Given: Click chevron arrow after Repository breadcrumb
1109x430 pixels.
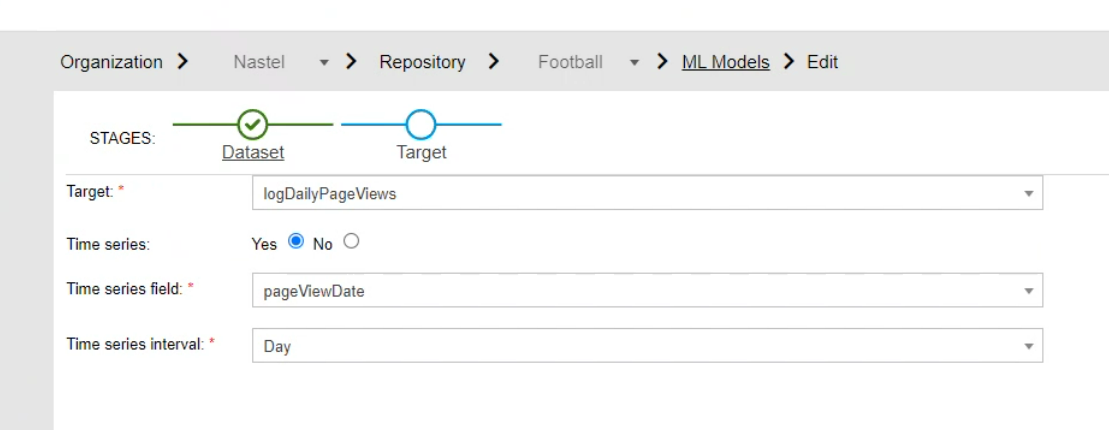Looking at the screenshot, I should 494,62.
